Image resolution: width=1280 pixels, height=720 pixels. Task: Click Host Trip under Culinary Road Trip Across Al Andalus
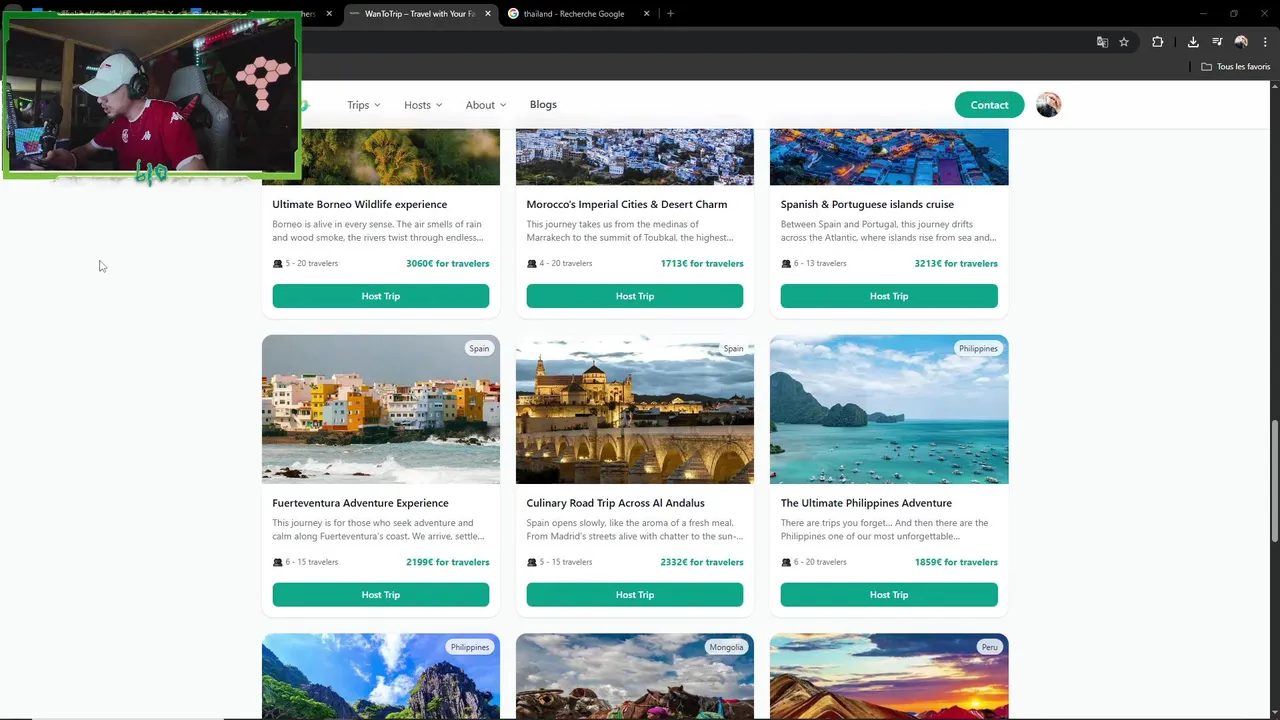635,595
